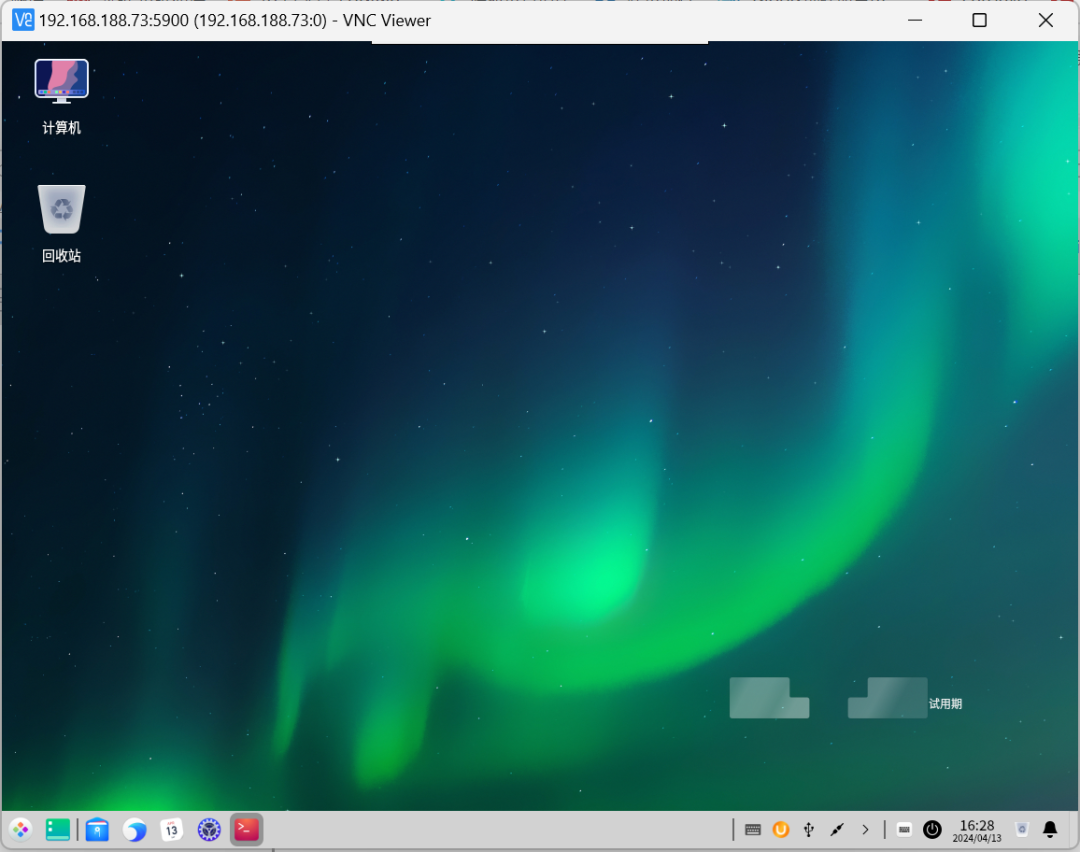Open the recycle bin icon in the tray

point(1021,829)
